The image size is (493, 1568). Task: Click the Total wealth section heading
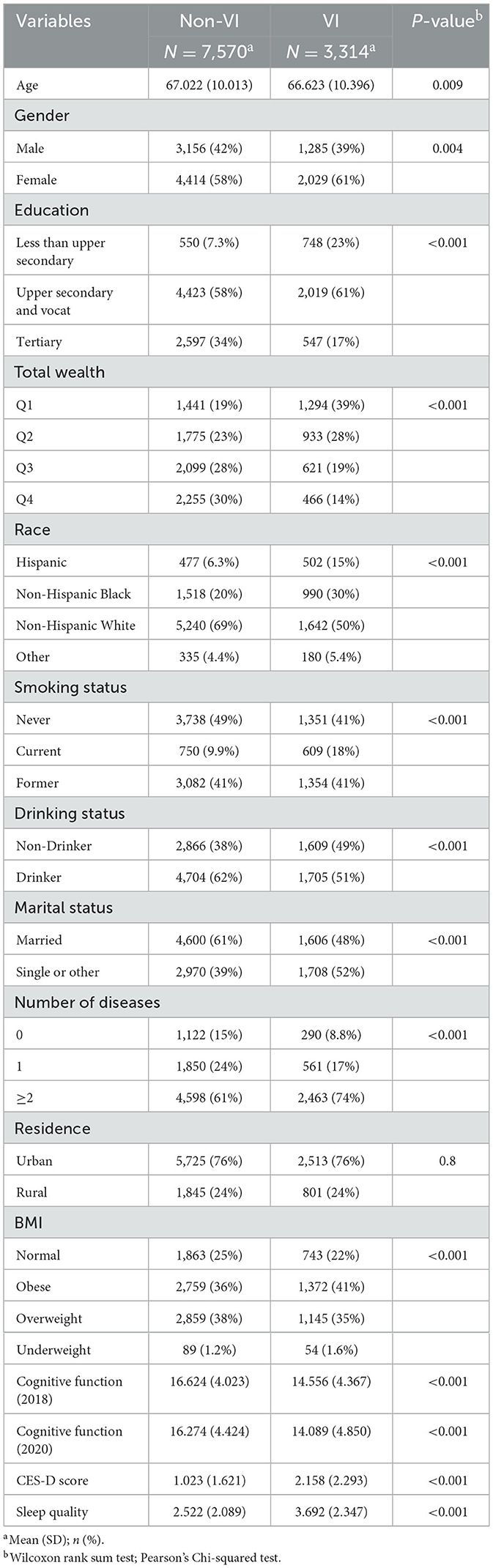point(59,372)
